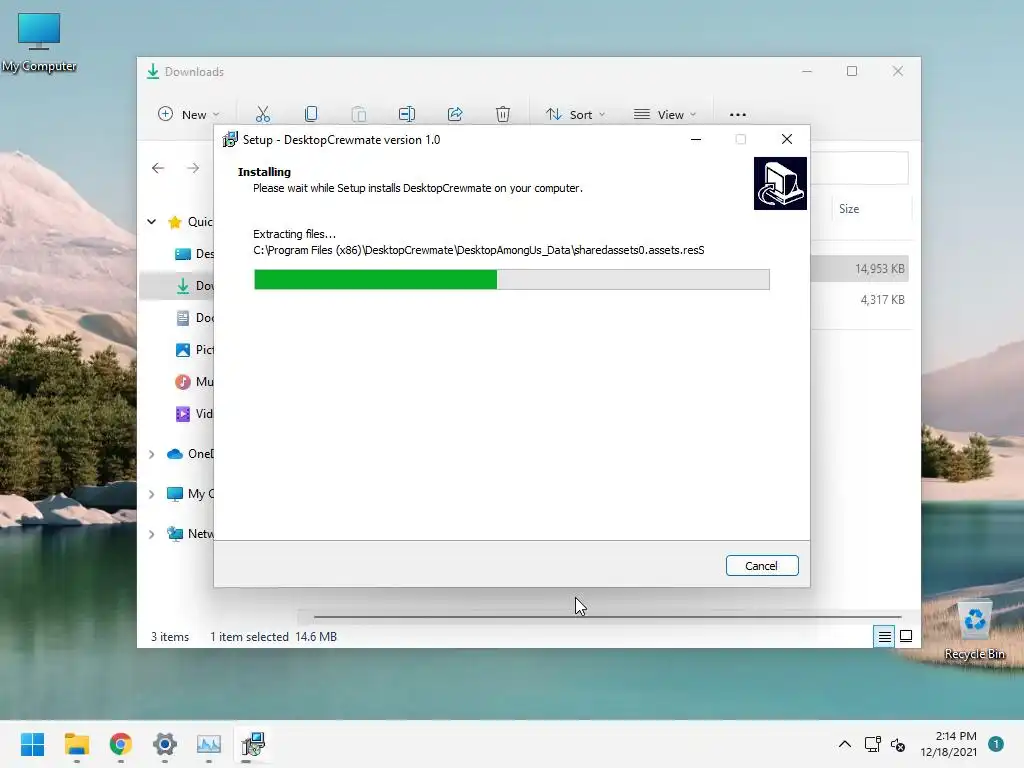1024x768 pixels.
Task: Open the My Computer desktop icon
Action: pos(39,42)
